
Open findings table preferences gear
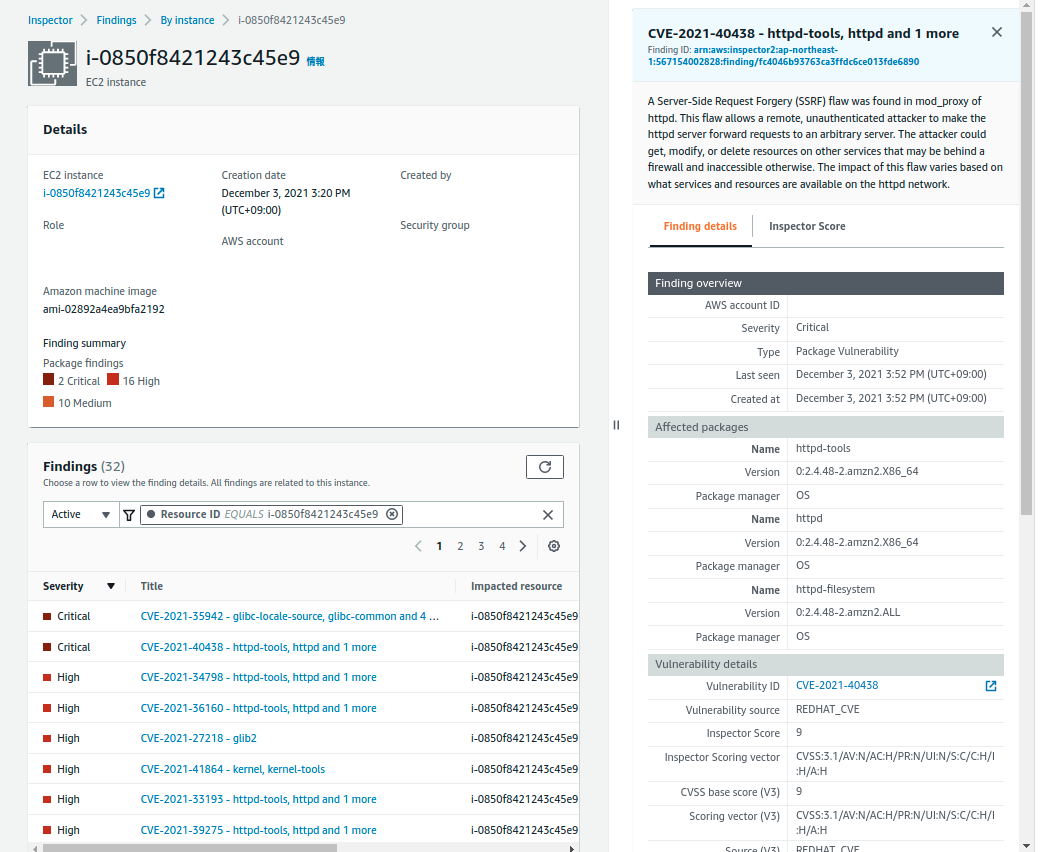[554, 546]
